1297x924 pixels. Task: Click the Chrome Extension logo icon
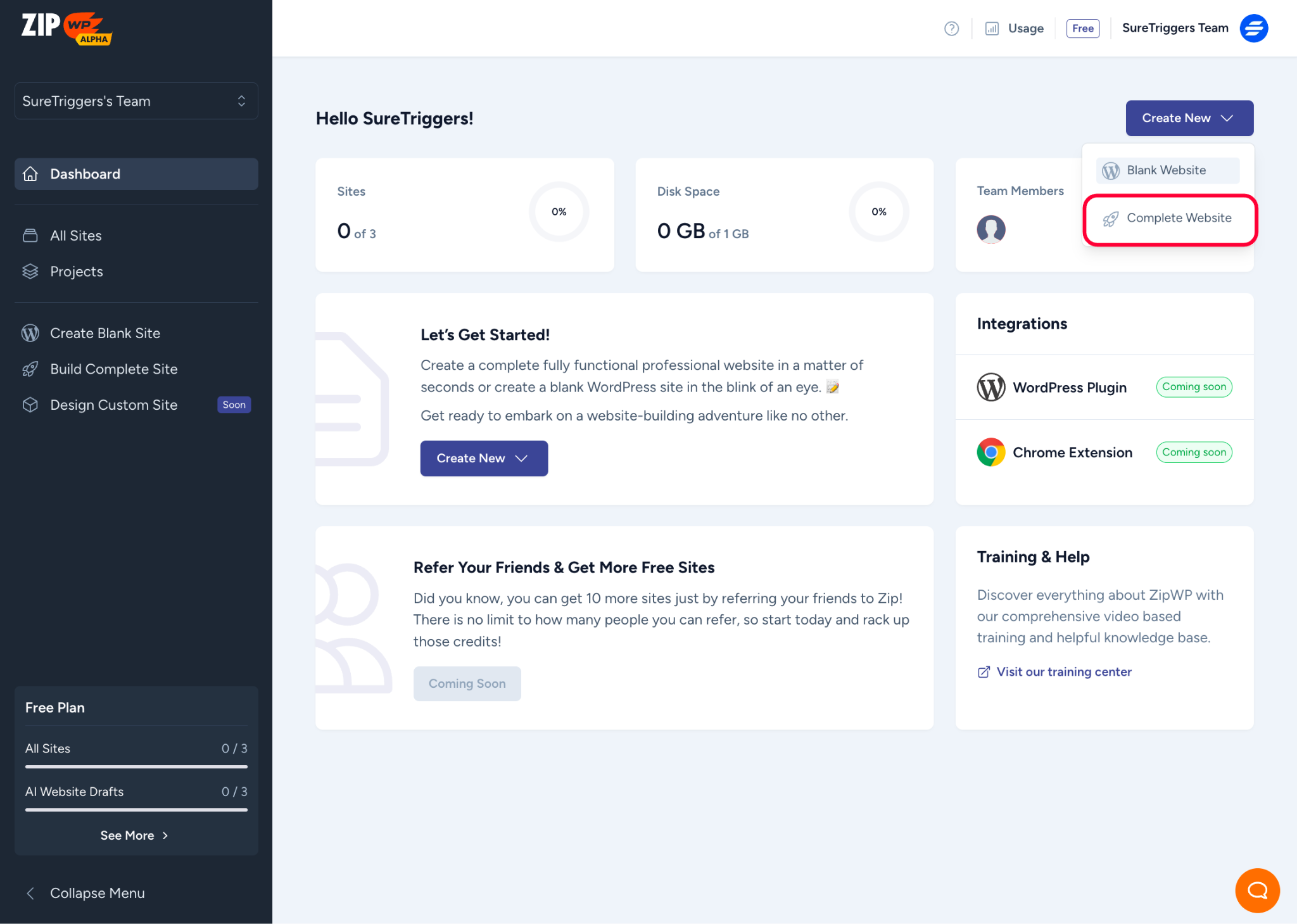coord(991,452)
